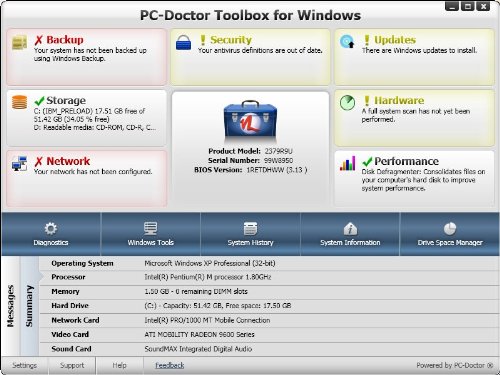Viewport: 500px width, 375px height.
Task: Click the Operating System summary row label
Action: coord(82,263)
